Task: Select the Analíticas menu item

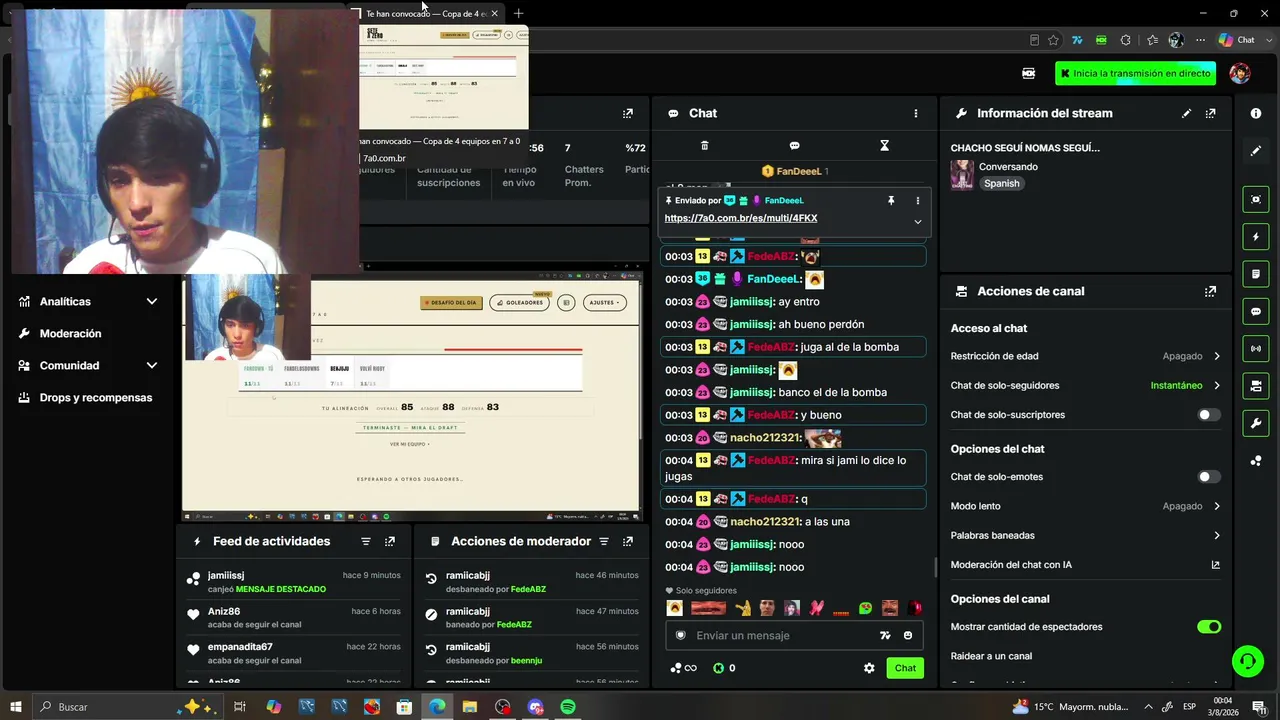Action: click(65, 301)
